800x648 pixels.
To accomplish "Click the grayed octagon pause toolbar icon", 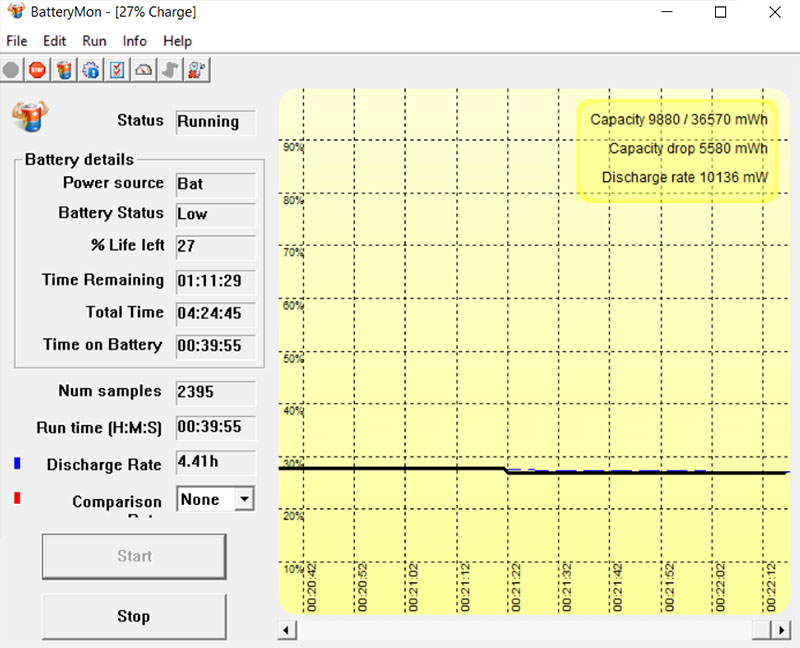I will point(10,70).
